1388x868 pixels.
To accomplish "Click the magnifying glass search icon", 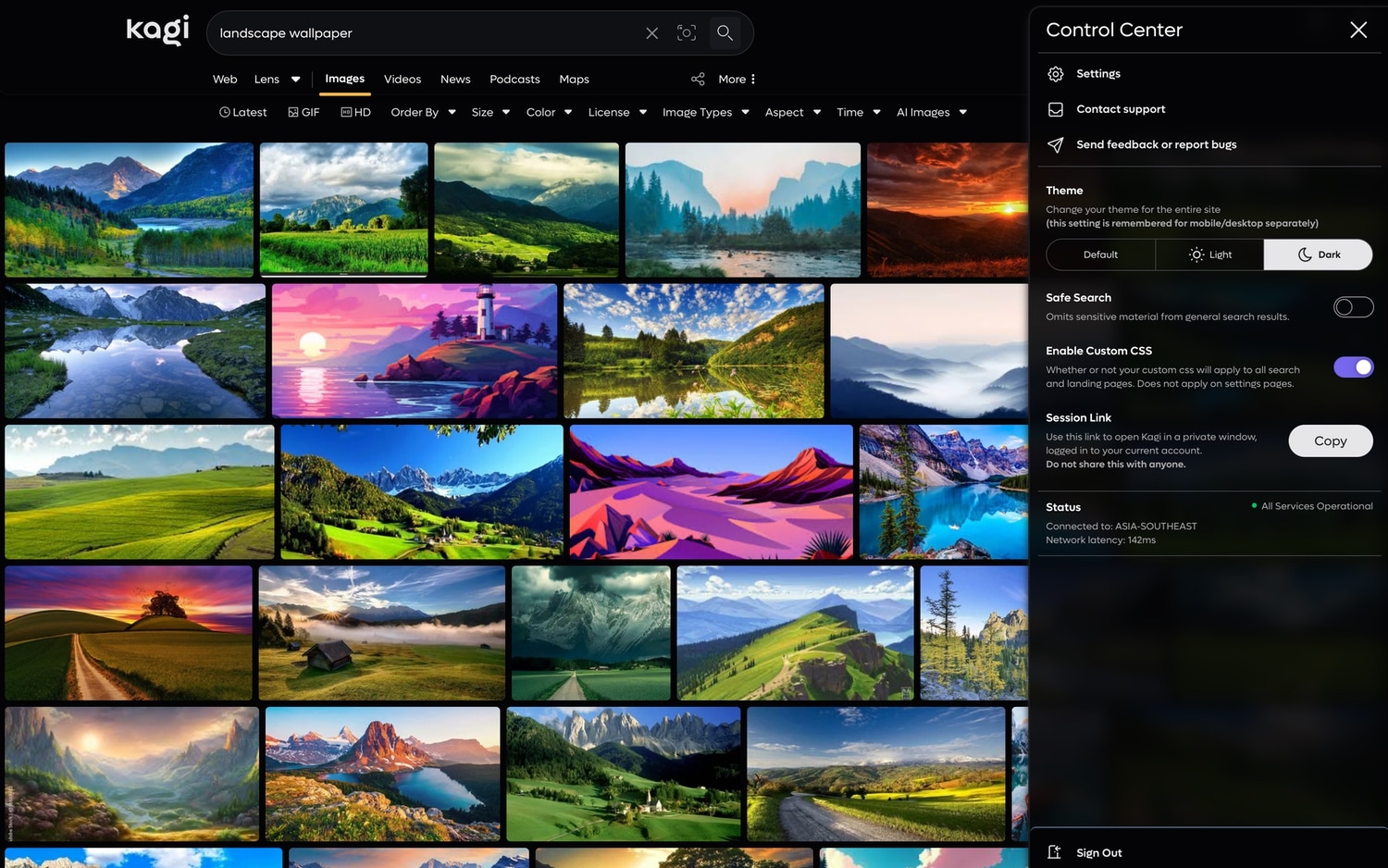I will [x=725, y=33].
